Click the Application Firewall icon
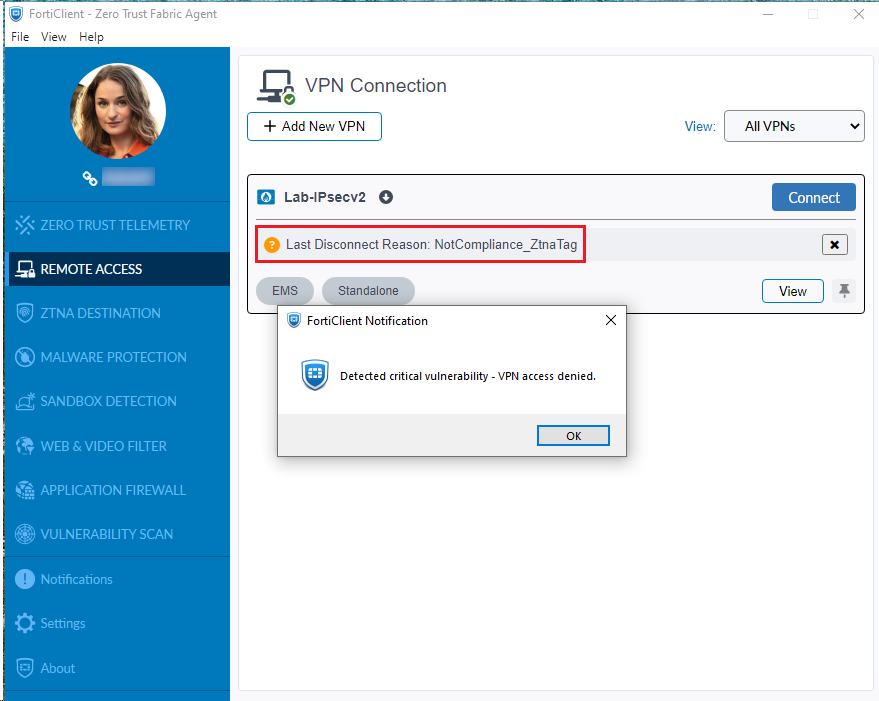 tap(25, 490)
